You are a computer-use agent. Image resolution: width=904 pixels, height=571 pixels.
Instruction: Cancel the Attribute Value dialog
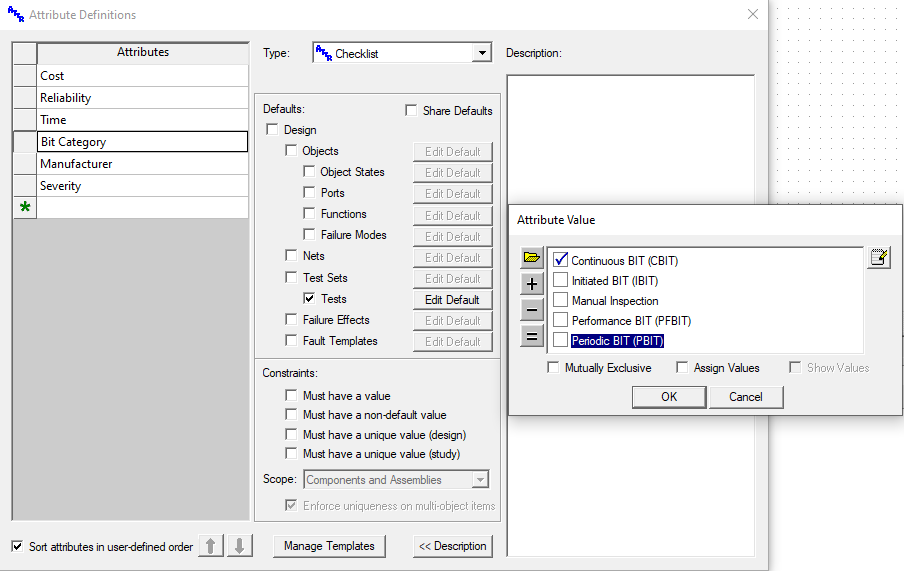click(745, 396)
